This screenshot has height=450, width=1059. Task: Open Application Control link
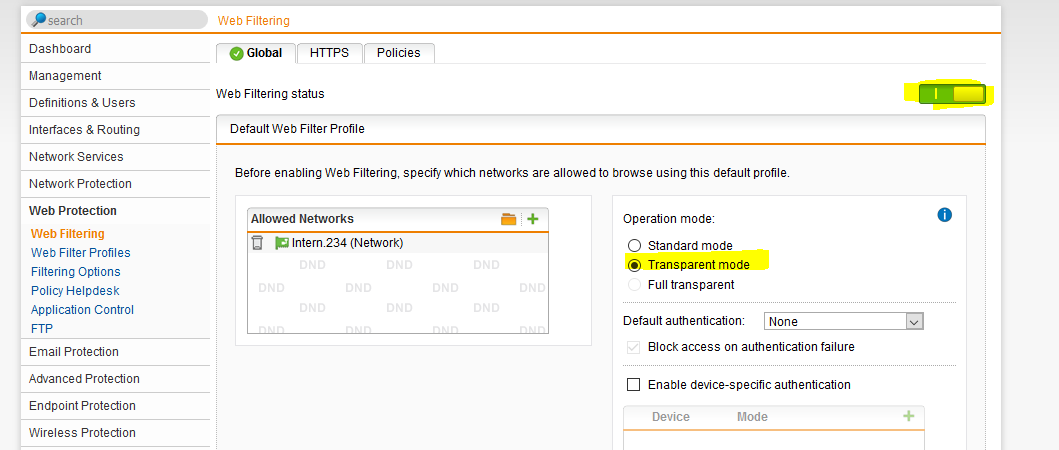coord(82,310)
